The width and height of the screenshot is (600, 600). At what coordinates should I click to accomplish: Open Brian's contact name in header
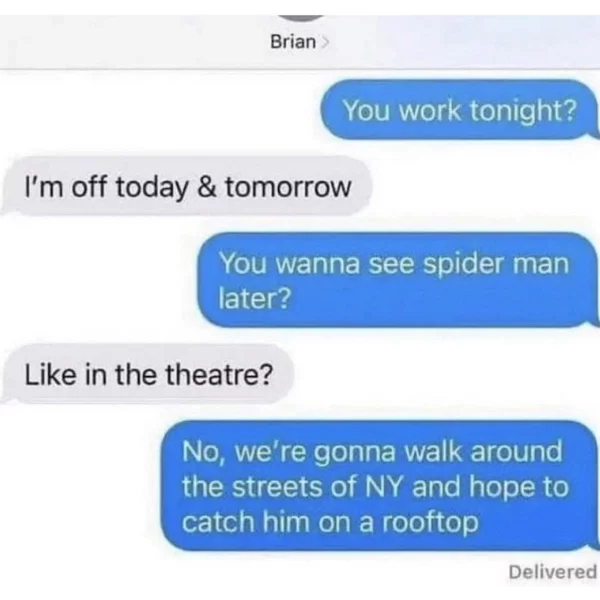click(x=293, y=42)
